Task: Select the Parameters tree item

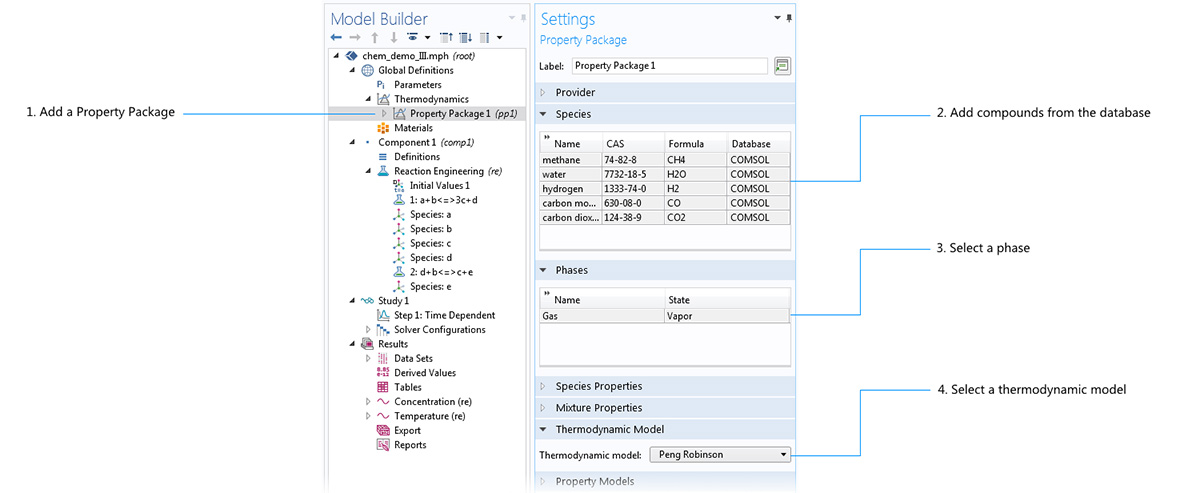Action: (x=417, y=85)
